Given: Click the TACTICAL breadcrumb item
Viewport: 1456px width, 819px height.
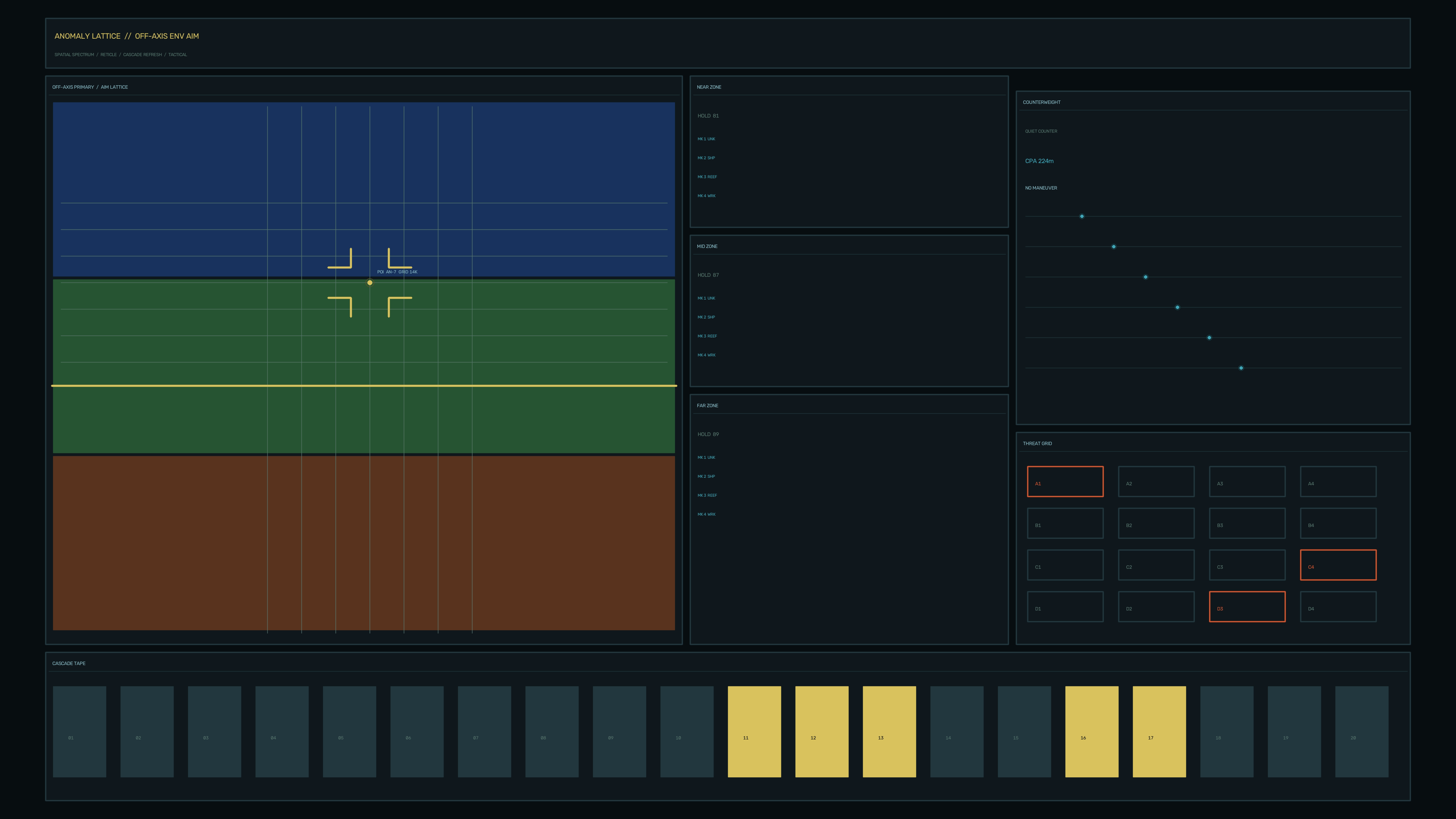Looking at the screenshot, I should click(x=177, y=55).
